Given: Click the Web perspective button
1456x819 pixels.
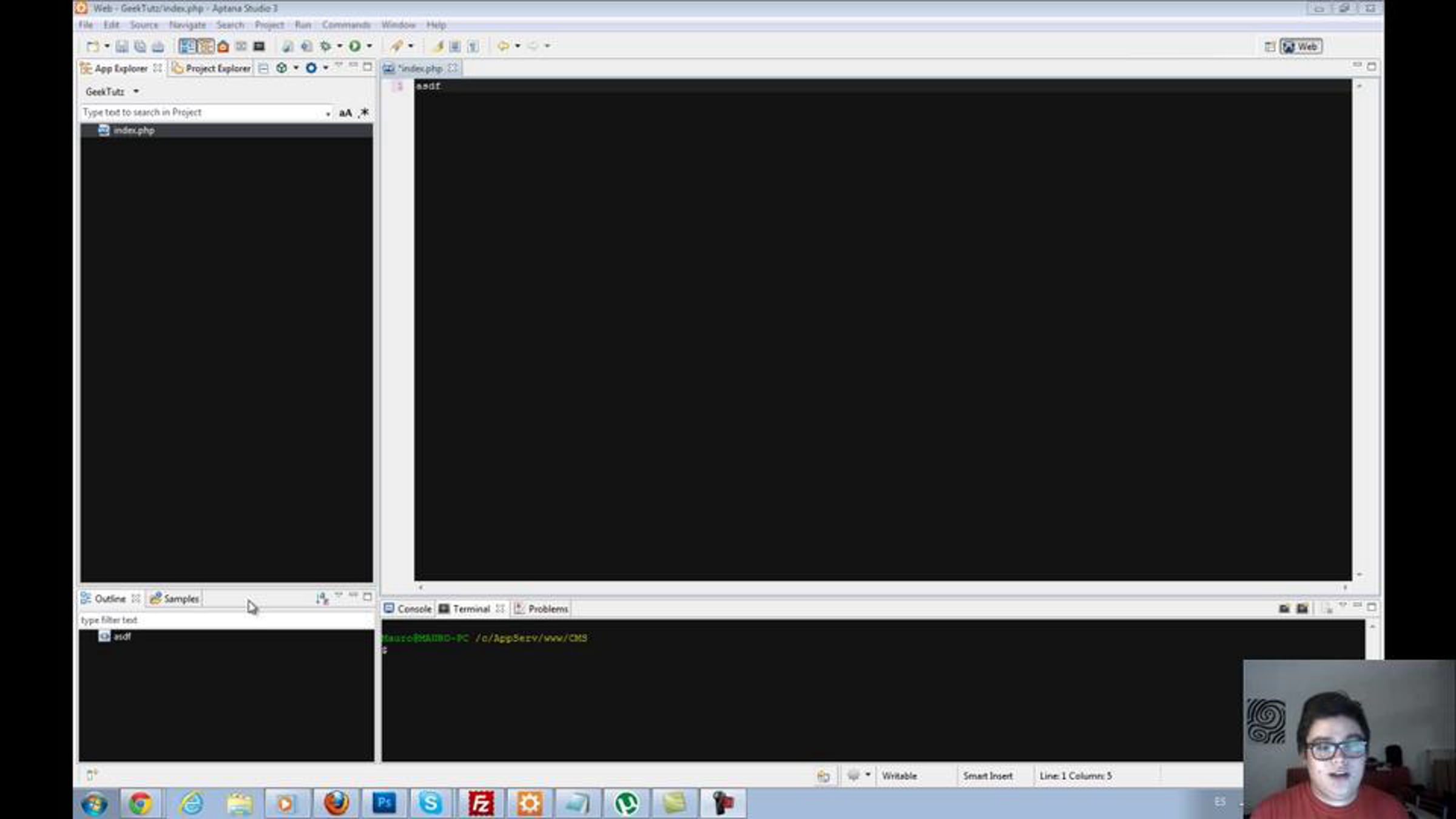Looking at the screenshot, I should click(1301, 47).
